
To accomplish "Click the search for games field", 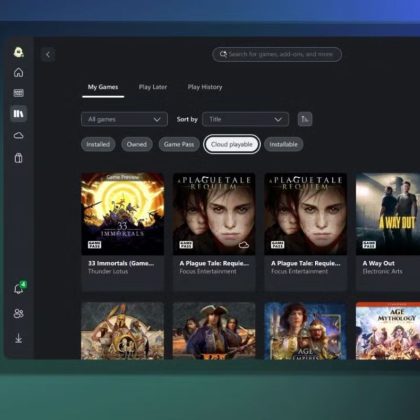I will coord(277,54).
